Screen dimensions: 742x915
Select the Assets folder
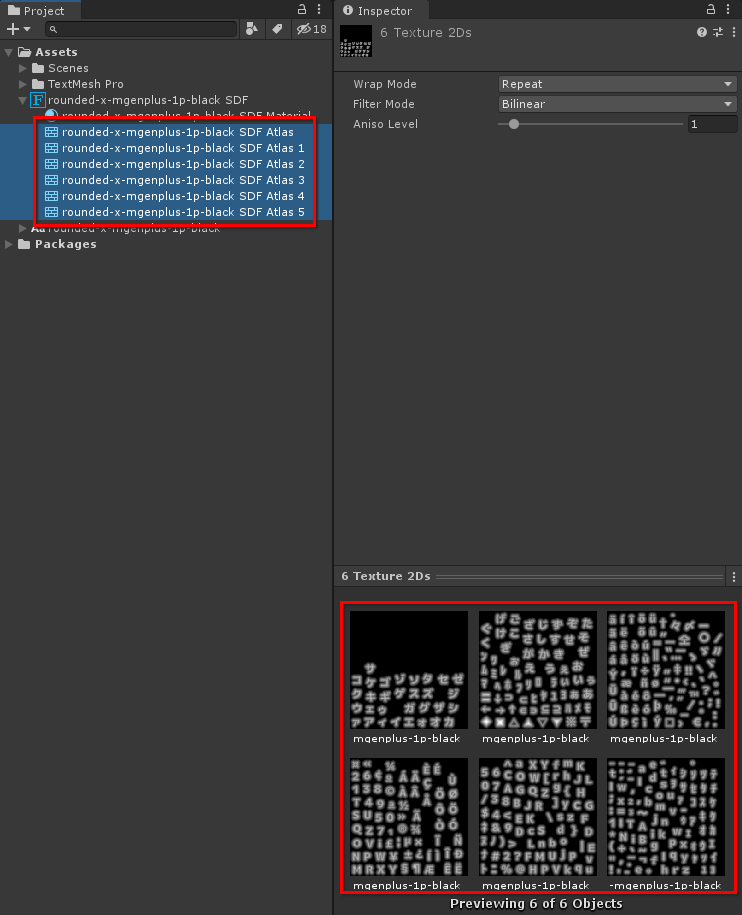pos(56,52)
